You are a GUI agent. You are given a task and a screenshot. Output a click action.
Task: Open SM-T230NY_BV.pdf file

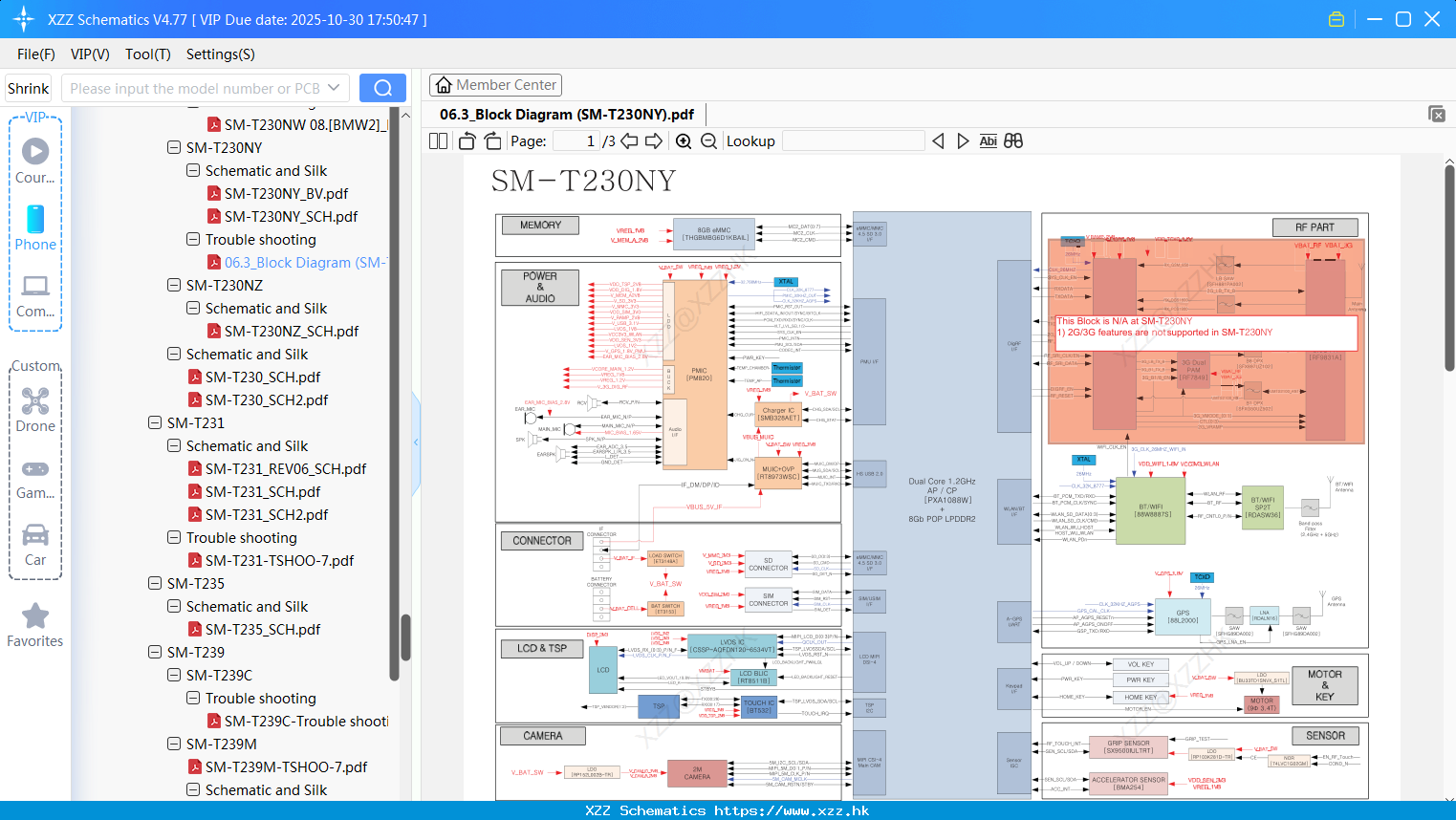coord(286,193)
